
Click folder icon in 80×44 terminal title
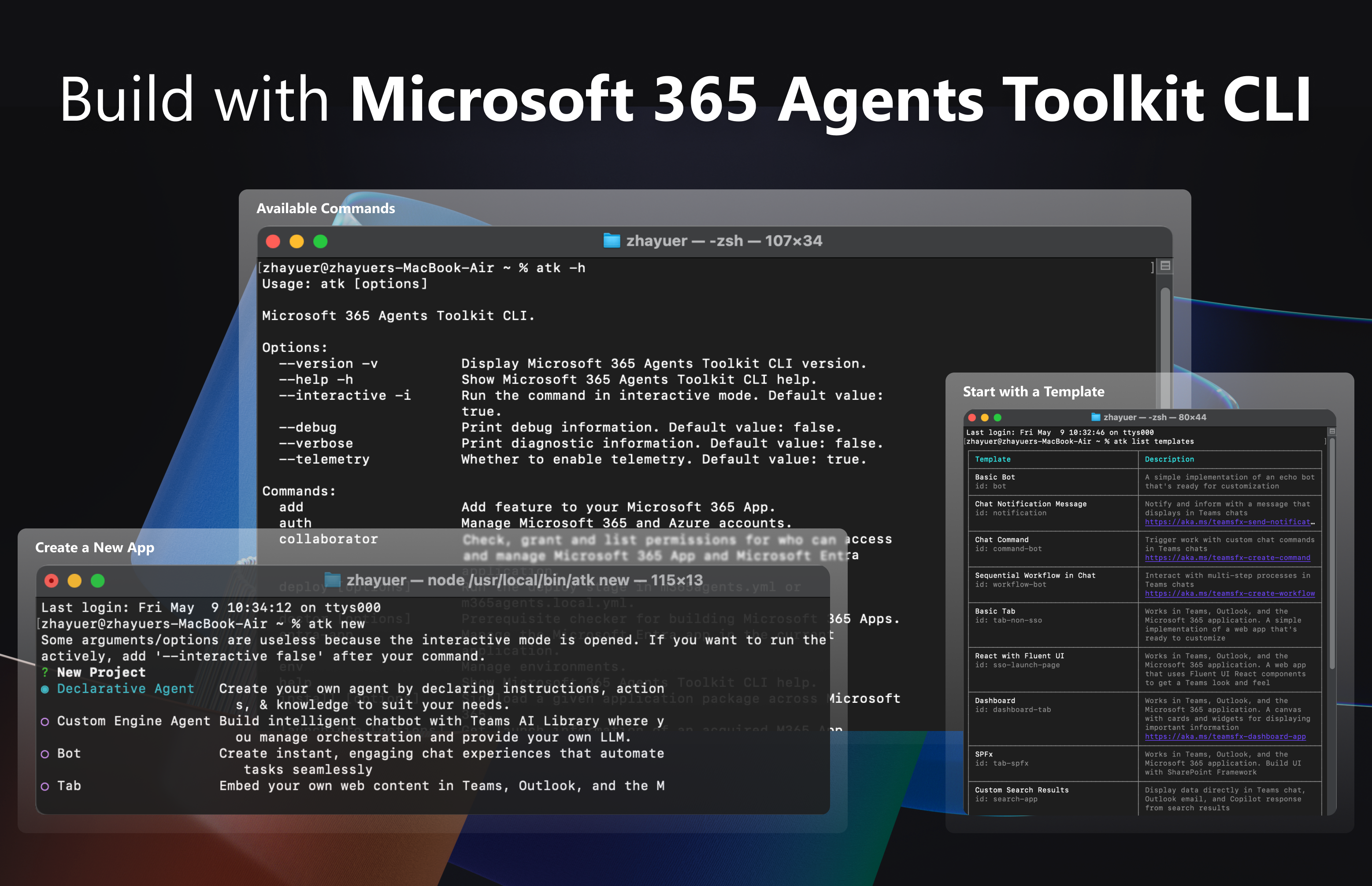coord(1096,417)
